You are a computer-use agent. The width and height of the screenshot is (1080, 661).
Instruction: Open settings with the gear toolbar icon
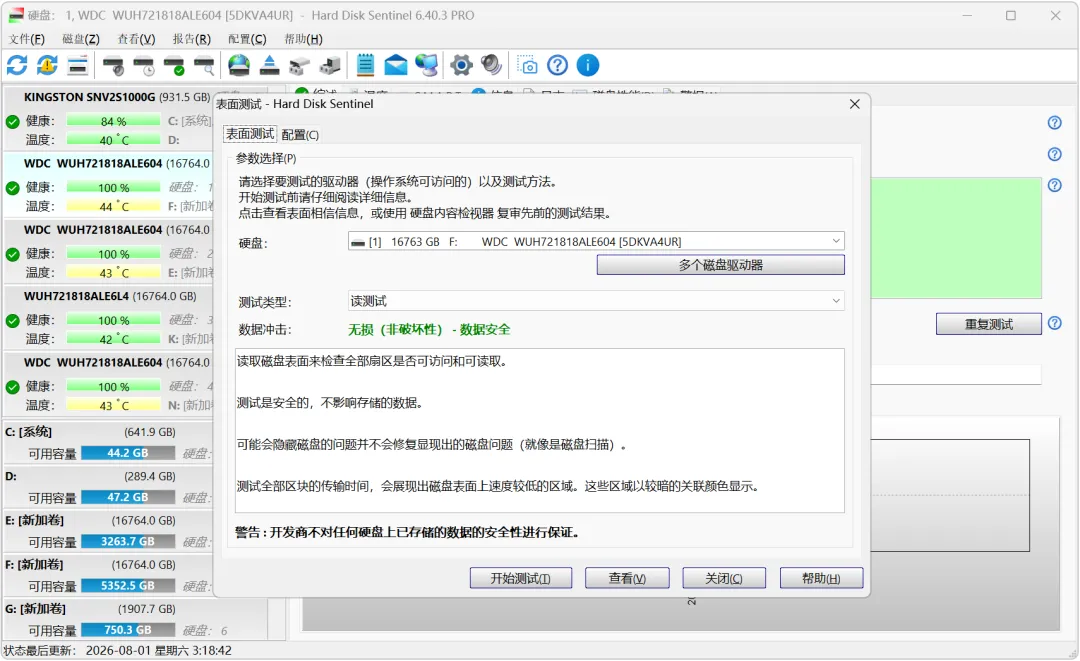tap(461, 65)
